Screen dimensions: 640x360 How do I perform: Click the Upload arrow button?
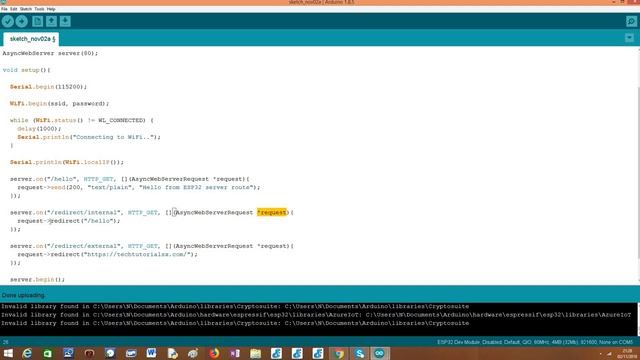(22, 21)
